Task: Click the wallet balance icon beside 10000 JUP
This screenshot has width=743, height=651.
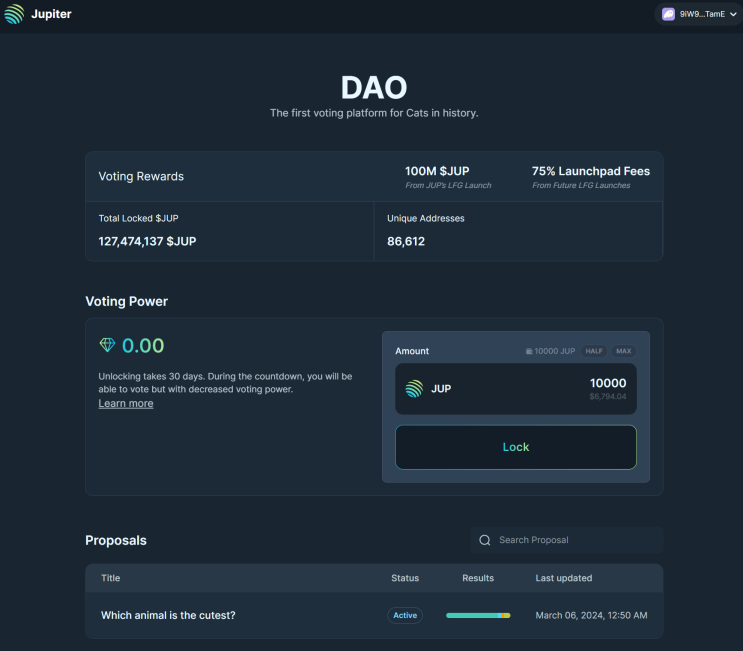Action: [x=529, y=351]
